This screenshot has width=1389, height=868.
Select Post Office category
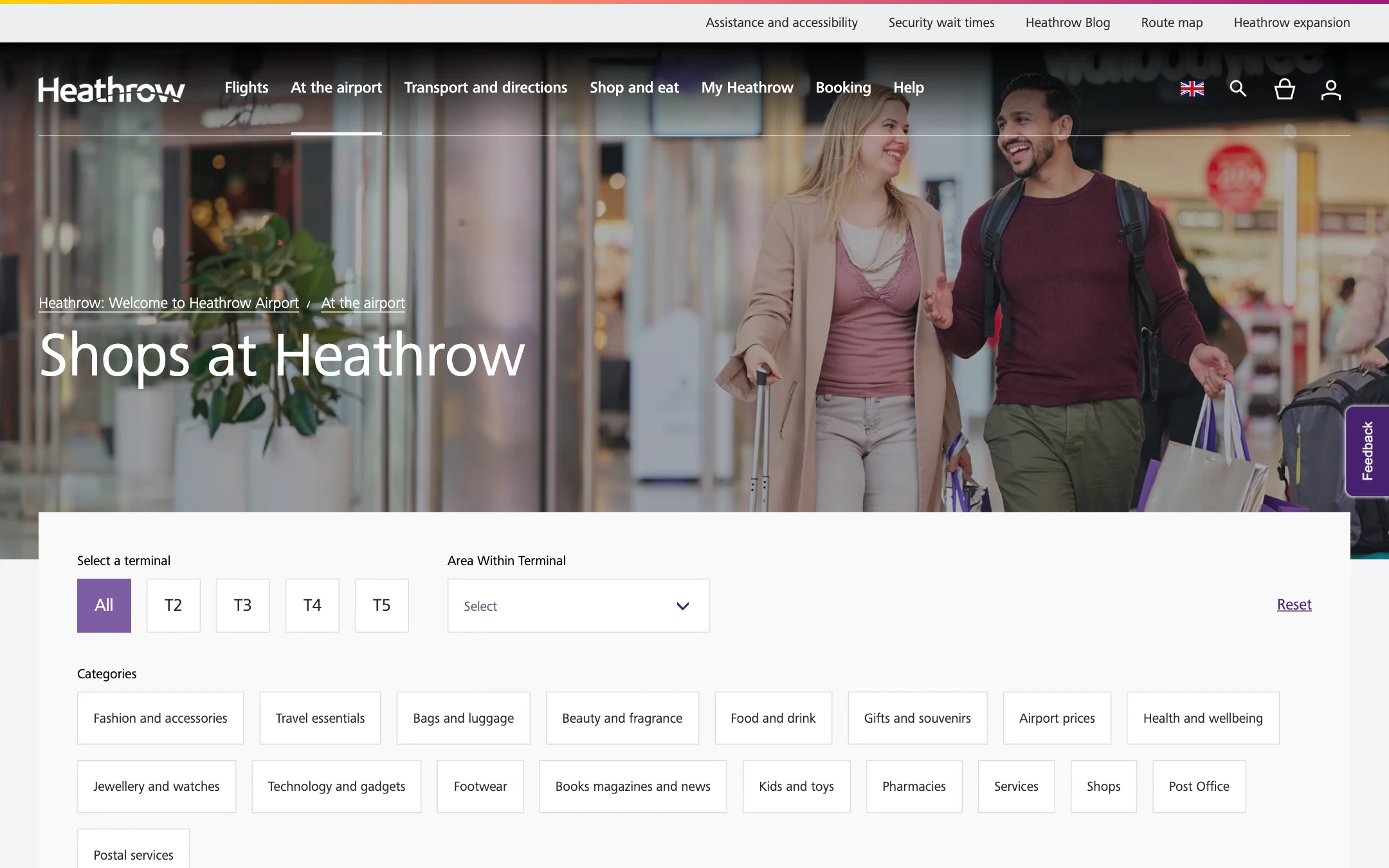(x=1199, y=786)
